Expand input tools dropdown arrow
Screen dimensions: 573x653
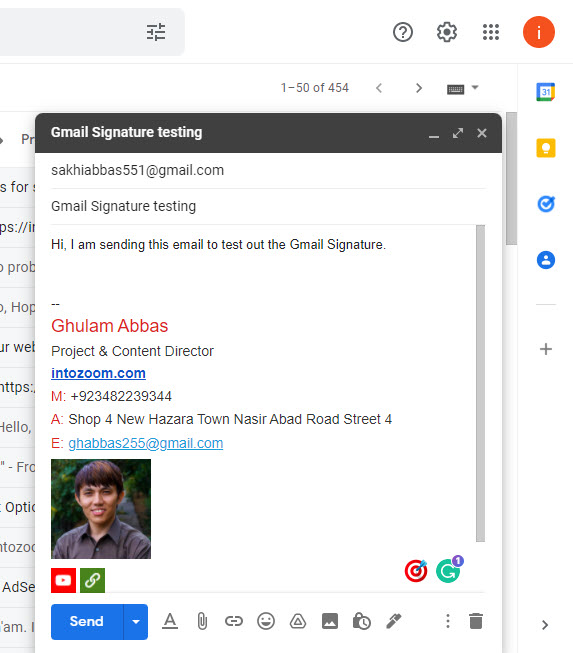pyautogui.click(x=475, y=87)
